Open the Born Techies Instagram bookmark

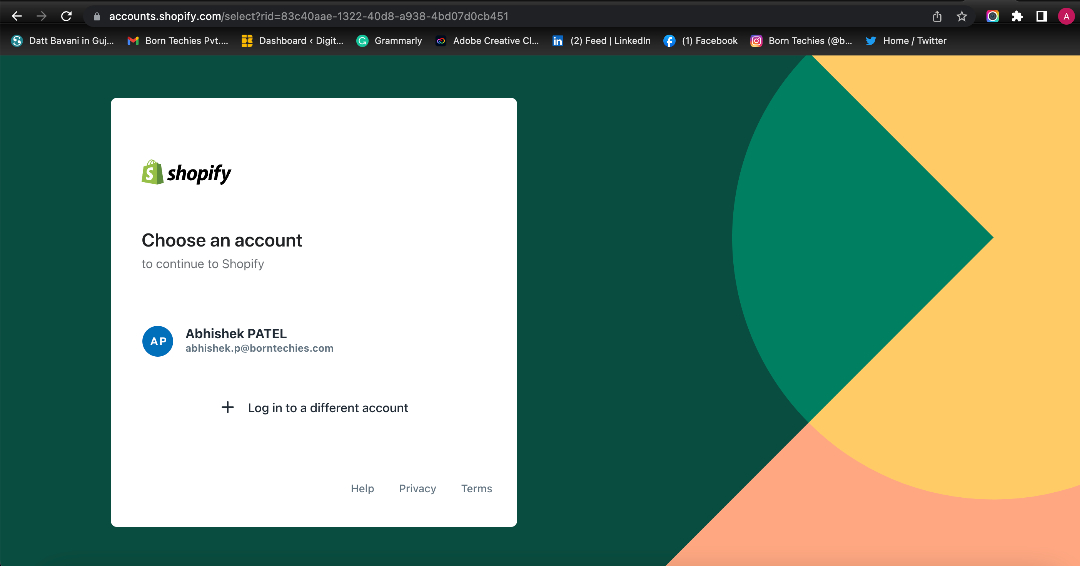(x=801, y=41)
